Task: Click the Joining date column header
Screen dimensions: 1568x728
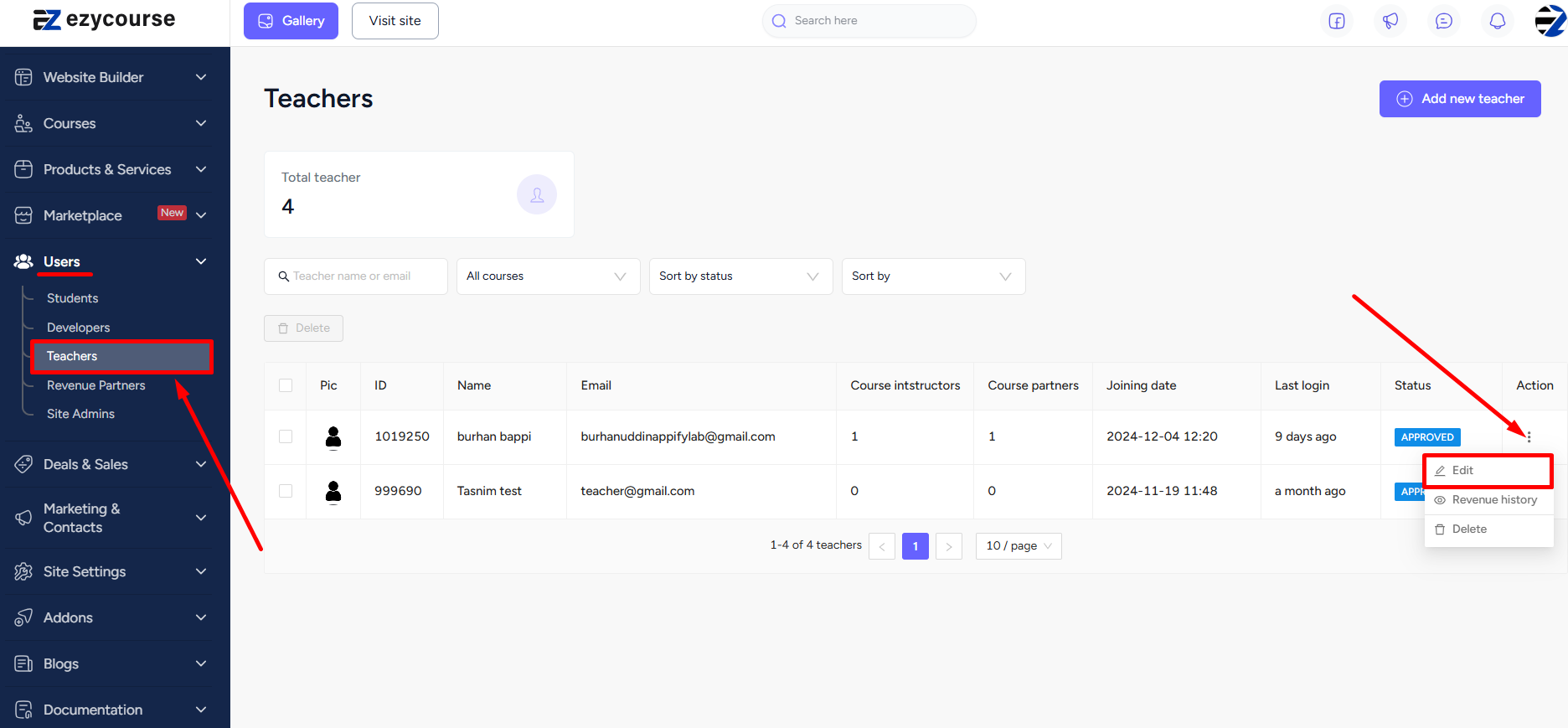Action: (x=1142, y=385)
